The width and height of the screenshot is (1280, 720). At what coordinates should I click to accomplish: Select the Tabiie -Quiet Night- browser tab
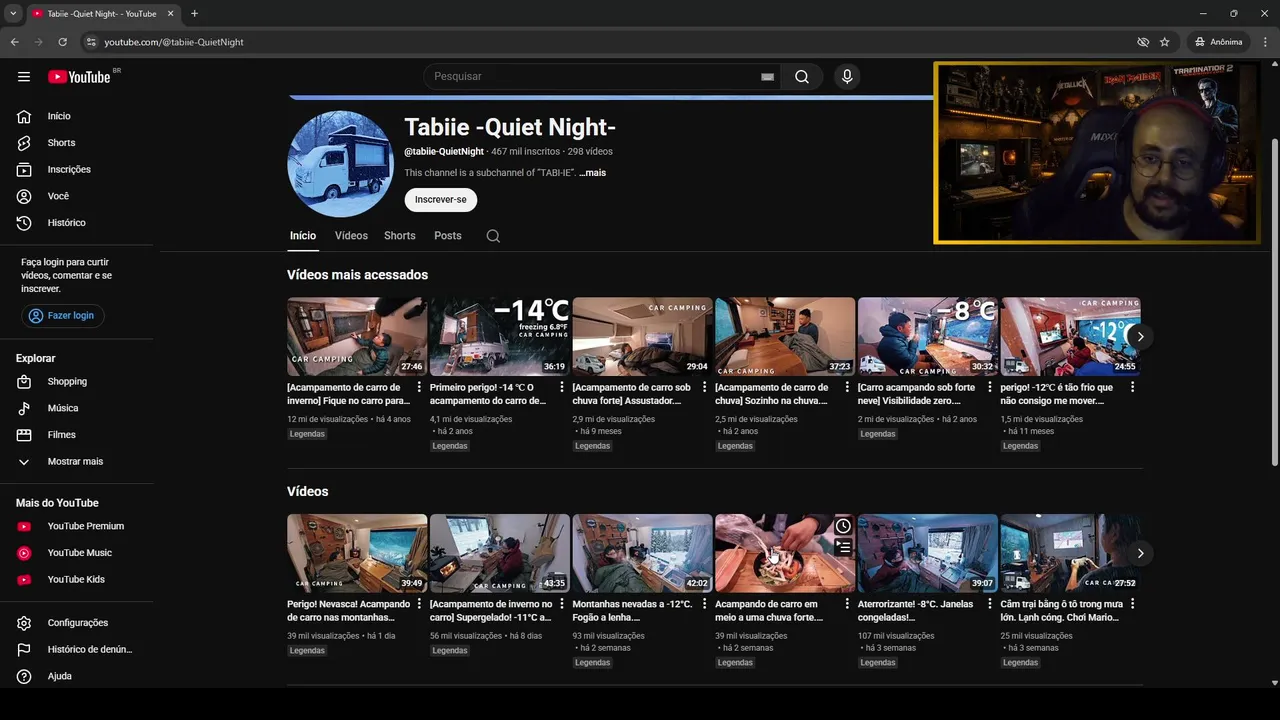click(x=102, y=14)
